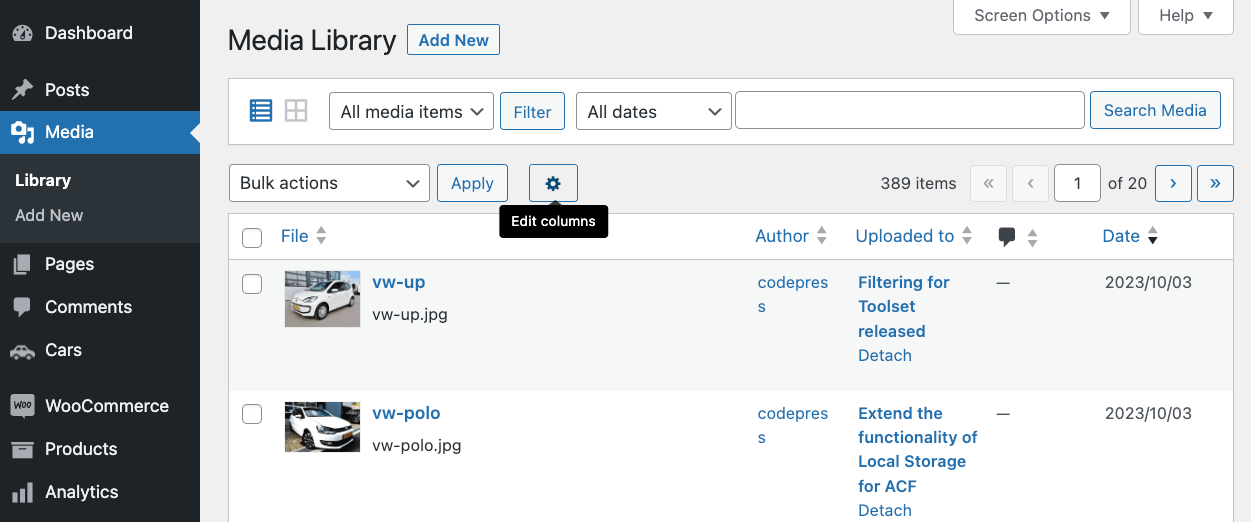The image size is (1251, 522).
Task: Switch to grid view icon
Action: (296, 111)
